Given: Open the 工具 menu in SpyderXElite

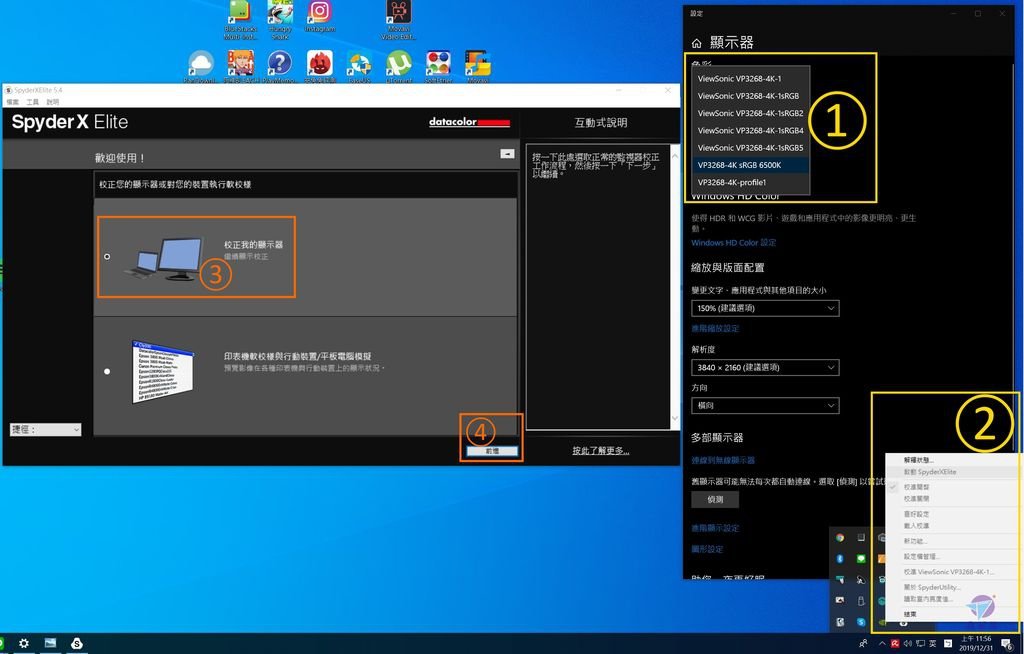Looking at the screenshot, I should tap(33, 102).
